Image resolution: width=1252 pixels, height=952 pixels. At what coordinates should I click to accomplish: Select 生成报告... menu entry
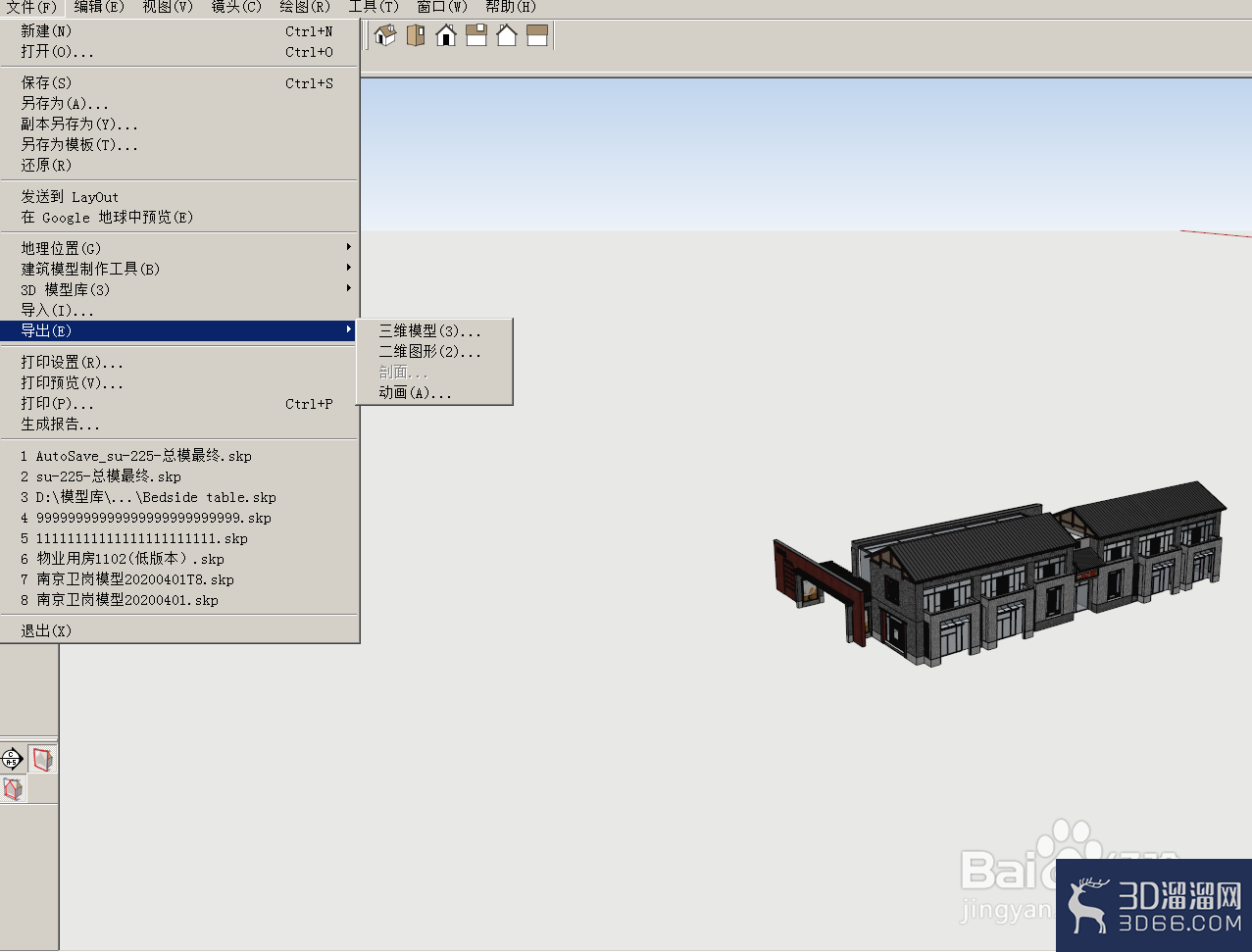tap(180, 425)
